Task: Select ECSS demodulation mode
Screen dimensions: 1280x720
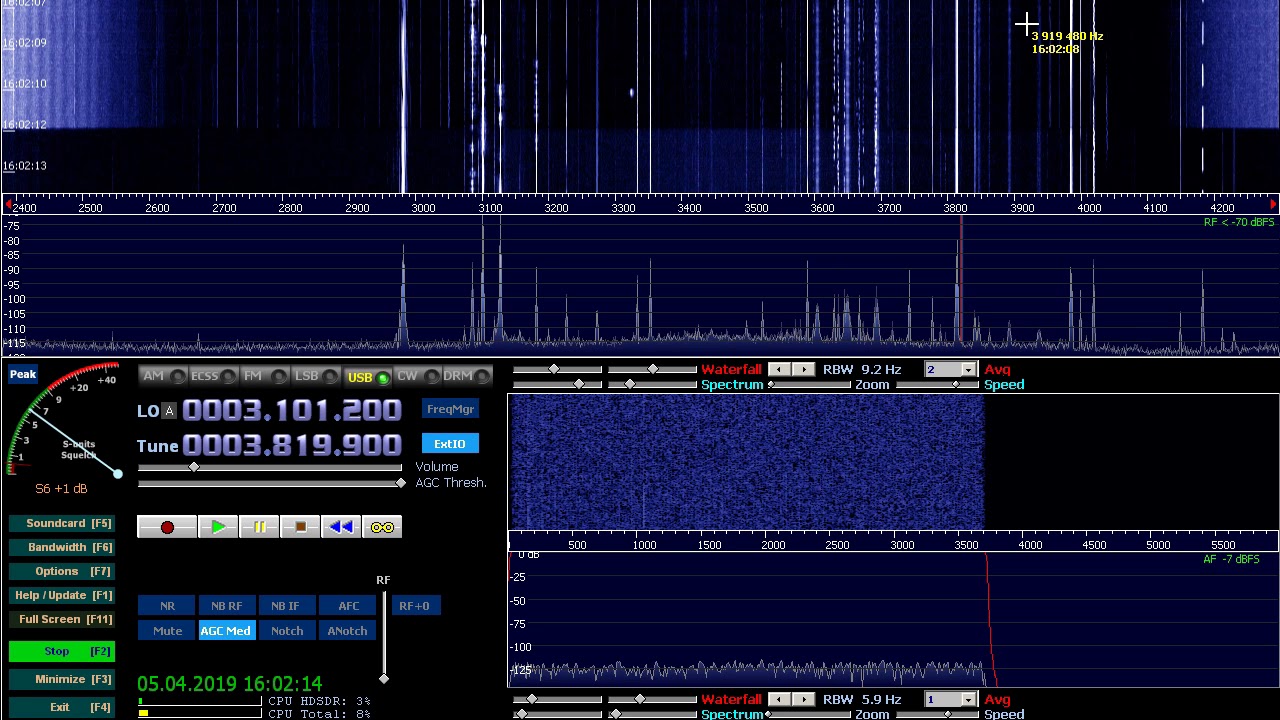Action: pyautogui.click(x=213, y=376)
